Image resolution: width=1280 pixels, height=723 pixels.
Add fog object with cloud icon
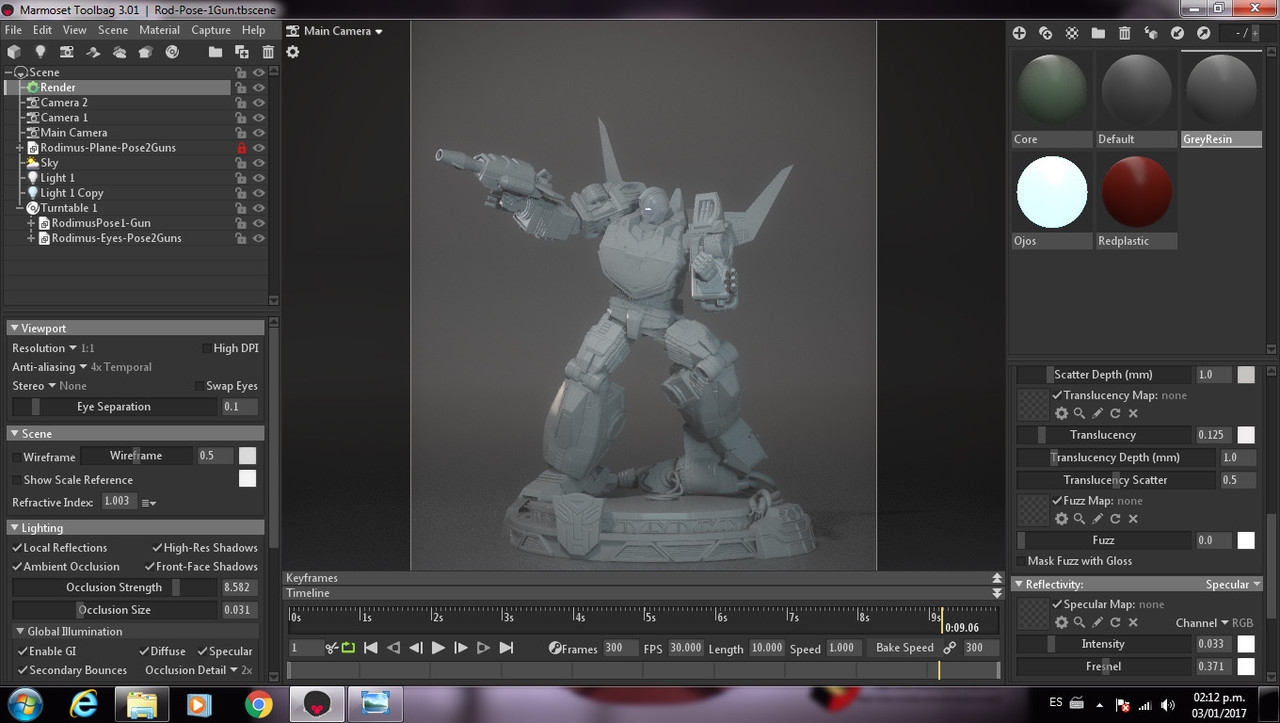click(x=119, y=52)
